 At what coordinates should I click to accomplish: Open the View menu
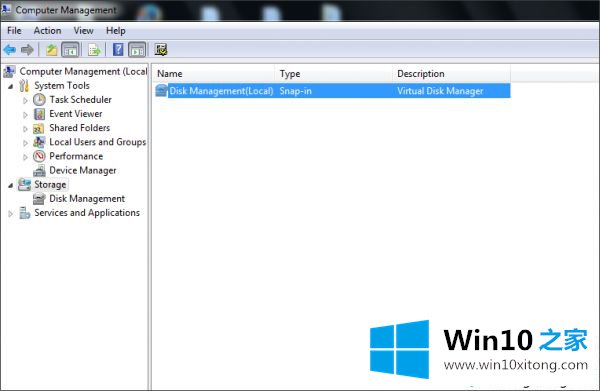(83, 31)
